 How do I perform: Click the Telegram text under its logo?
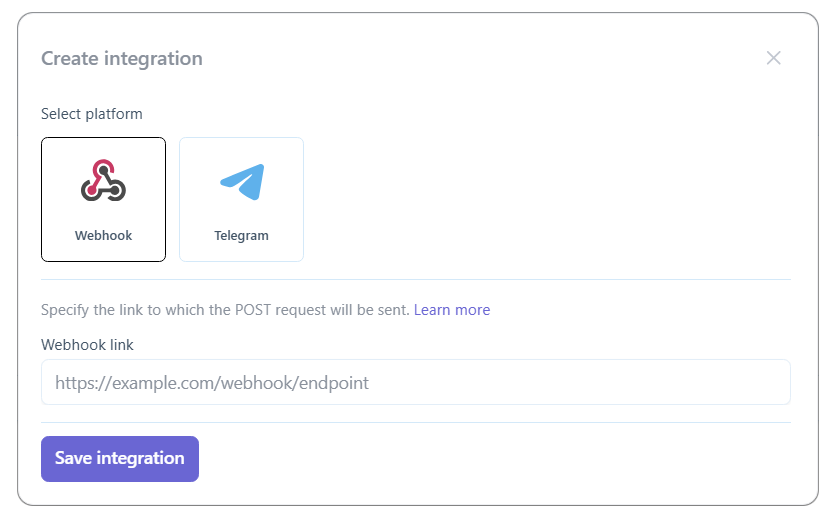coord(241,235)
